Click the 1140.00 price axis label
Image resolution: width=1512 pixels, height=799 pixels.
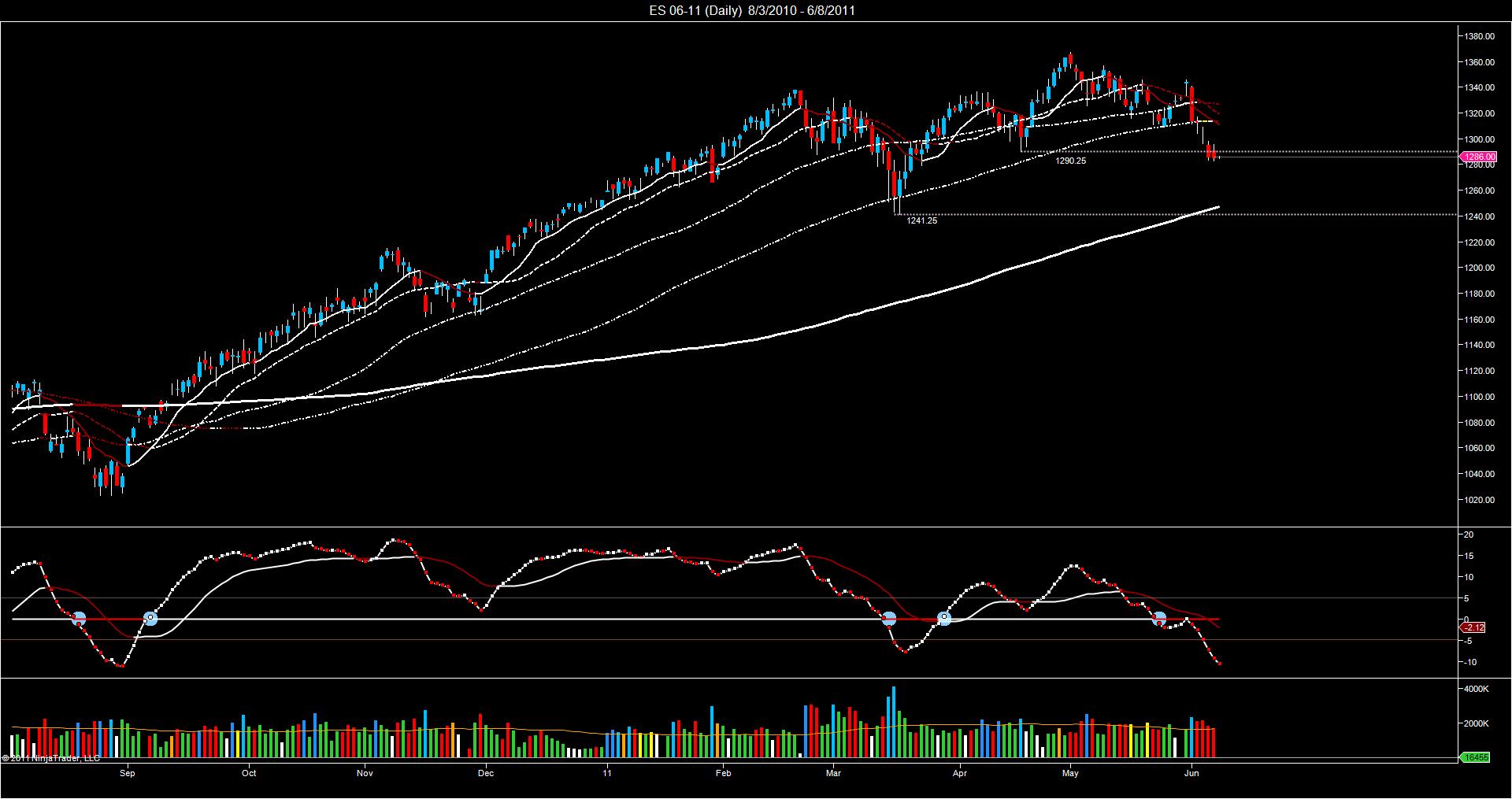1480,345
